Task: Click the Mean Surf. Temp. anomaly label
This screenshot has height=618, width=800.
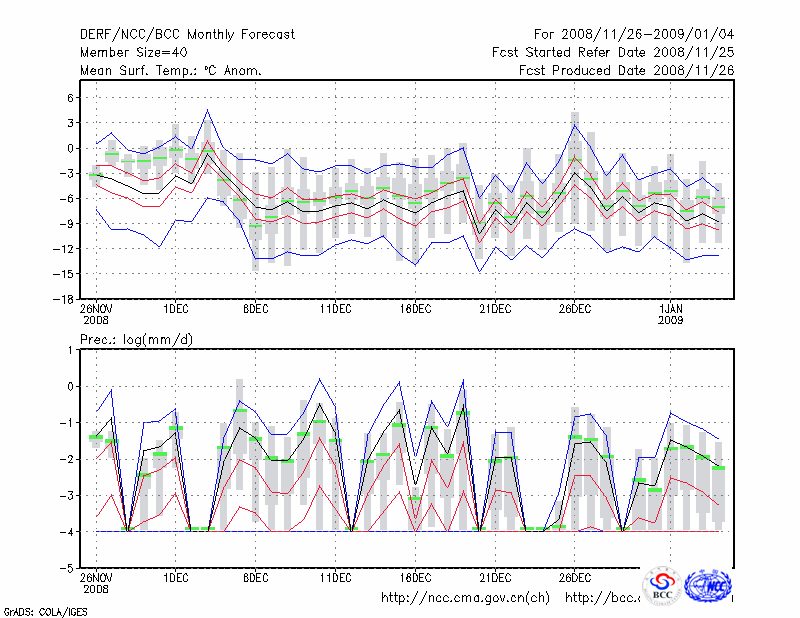Action: [171, 71]
